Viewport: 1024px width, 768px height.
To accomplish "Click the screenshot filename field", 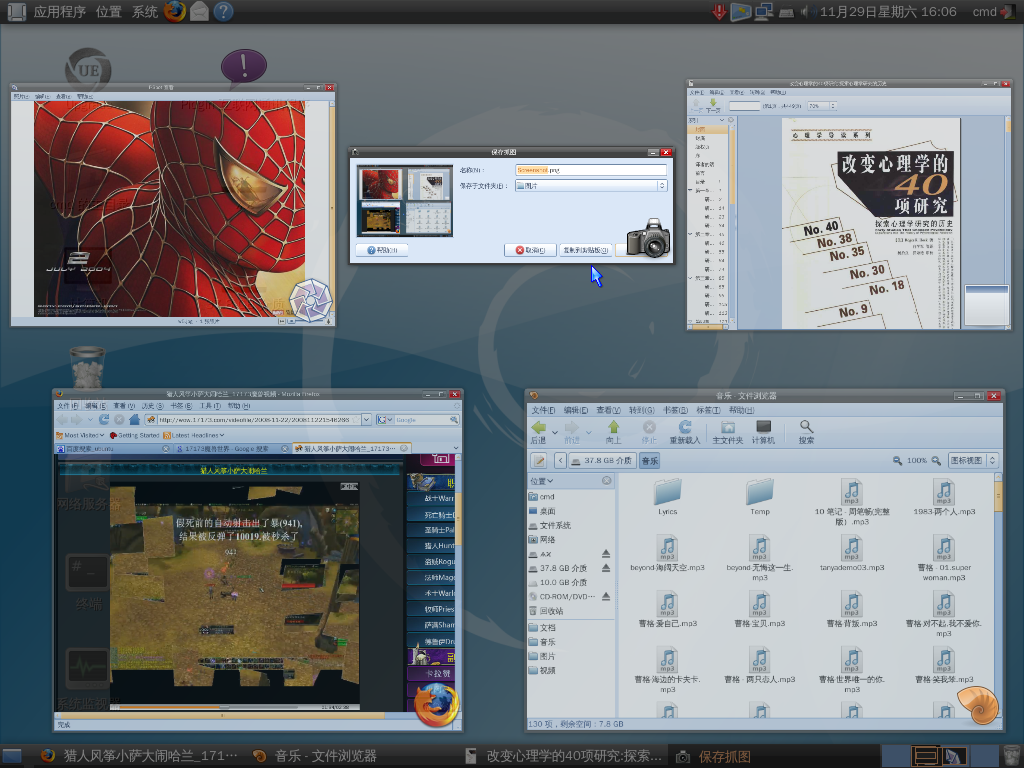I will (x=591, y=170).
